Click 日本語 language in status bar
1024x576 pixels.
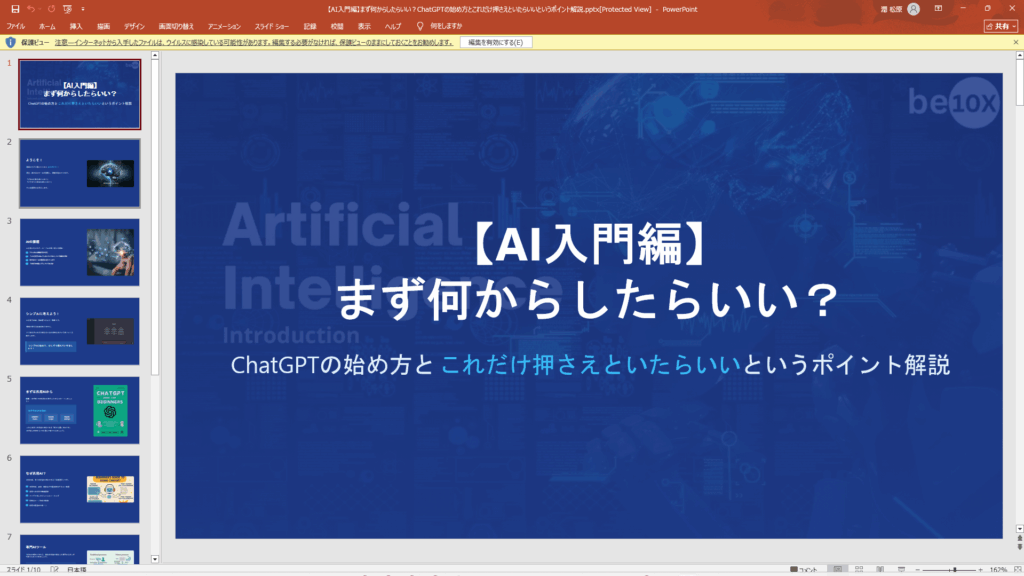pyautogui.click(x=76, y=570)
